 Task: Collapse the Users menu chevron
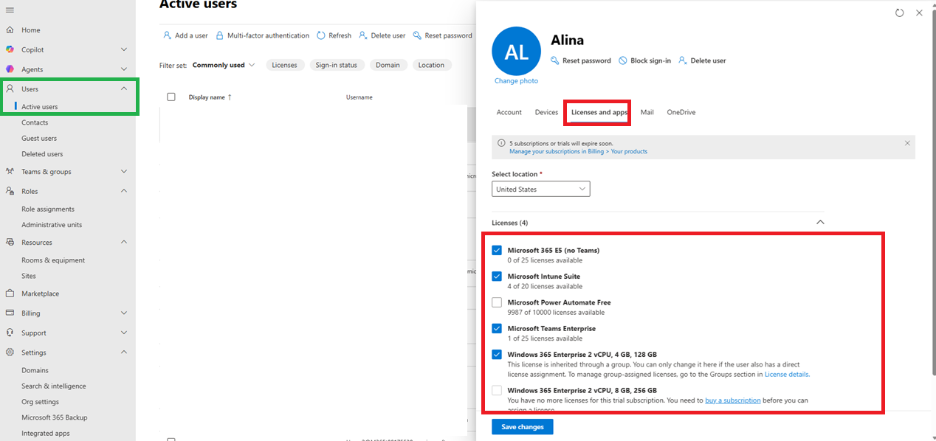click(x=124, y=89)
